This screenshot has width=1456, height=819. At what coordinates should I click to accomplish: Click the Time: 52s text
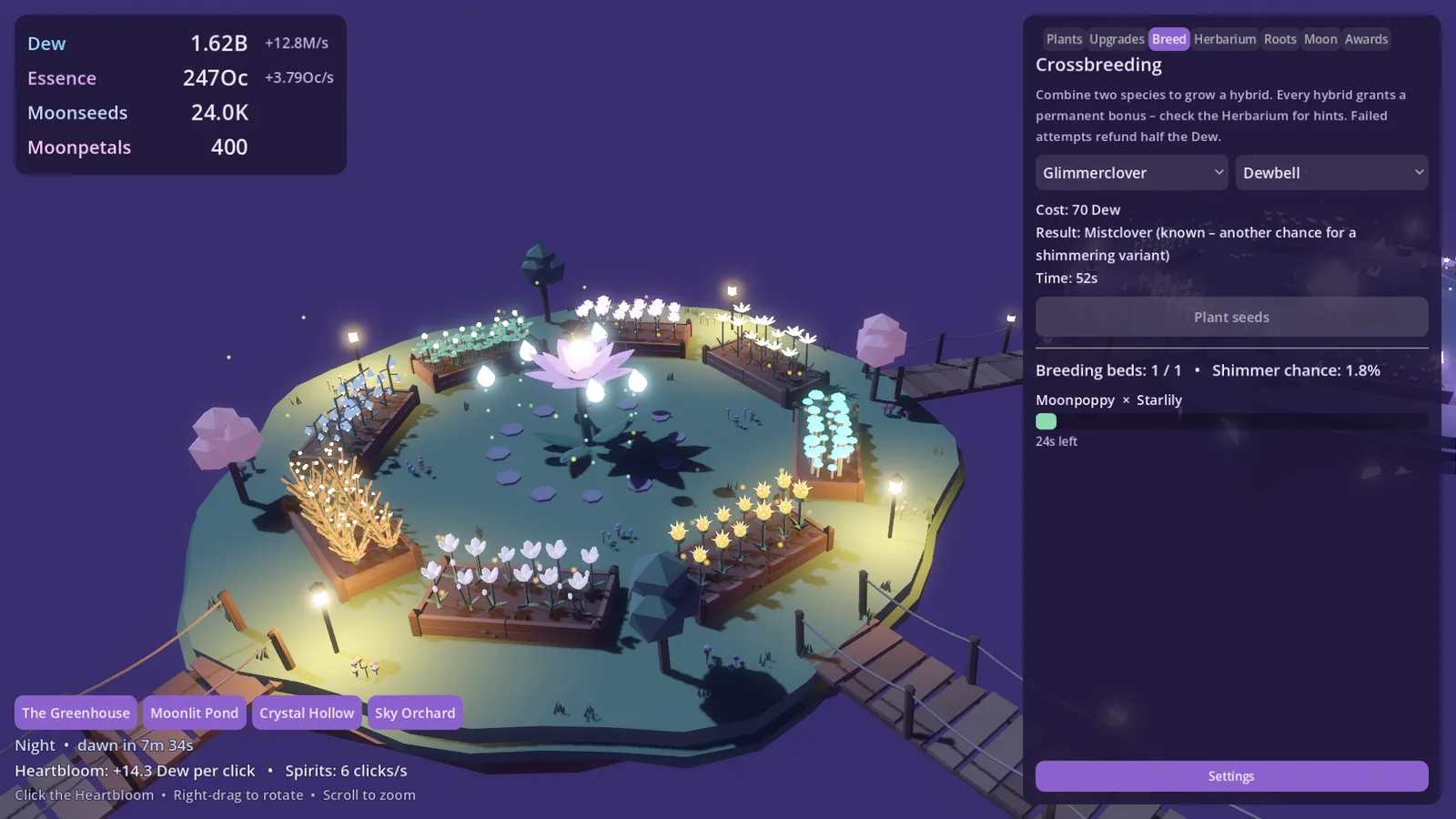click(x=1067, y=278)
